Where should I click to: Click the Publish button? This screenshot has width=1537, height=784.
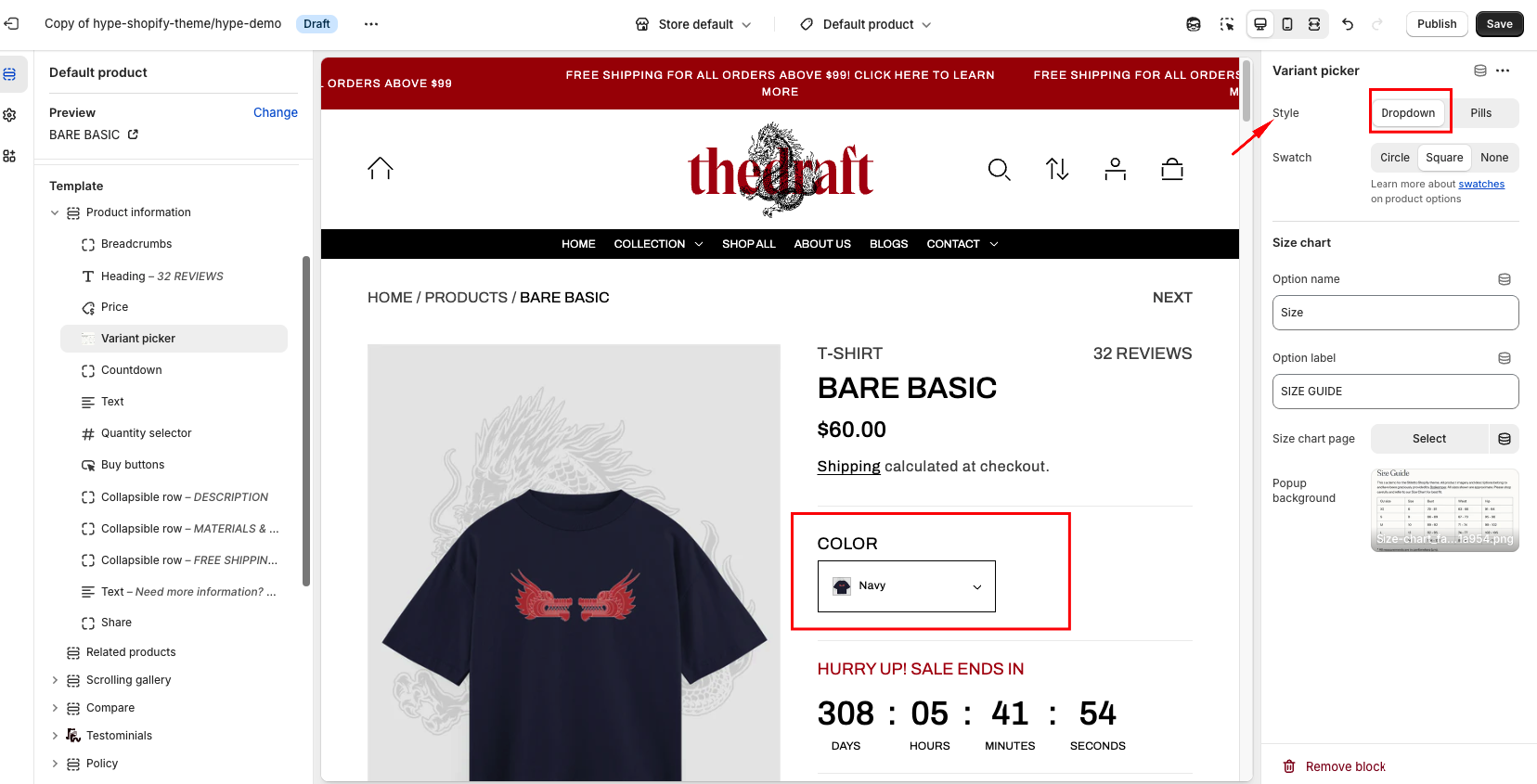tap(1437, 24)
